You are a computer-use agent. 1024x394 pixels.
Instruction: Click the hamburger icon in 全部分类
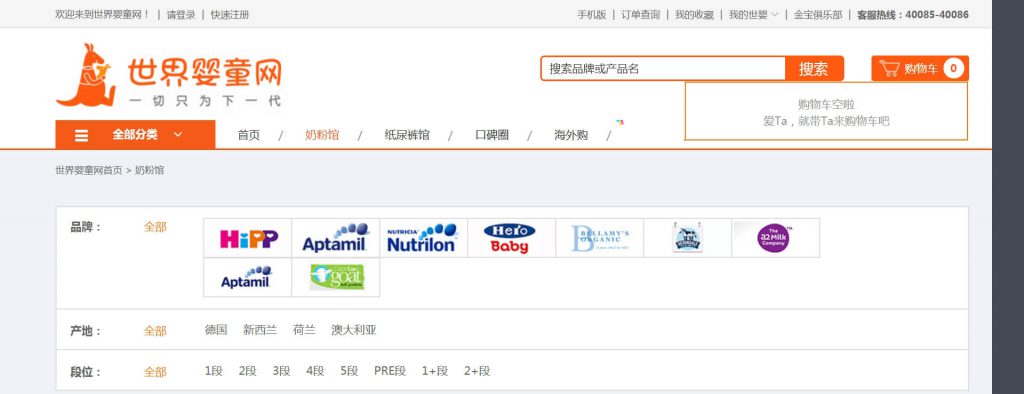82,135
